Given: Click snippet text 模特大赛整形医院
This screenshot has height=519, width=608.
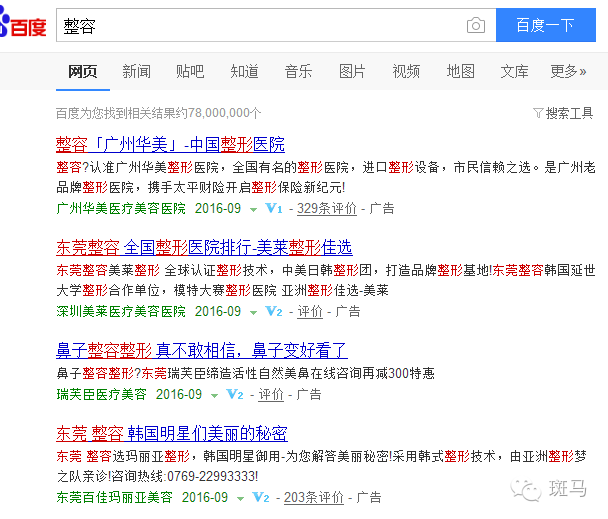Looking at the screenshot, I should pyautogui.click(x=225, y=291).
